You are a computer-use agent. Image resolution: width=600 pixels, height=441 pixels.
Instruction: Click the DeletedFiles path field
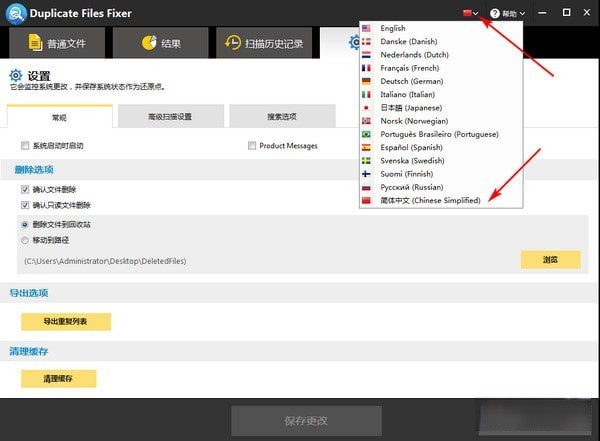pyautogui.click(x=105, y=261)
